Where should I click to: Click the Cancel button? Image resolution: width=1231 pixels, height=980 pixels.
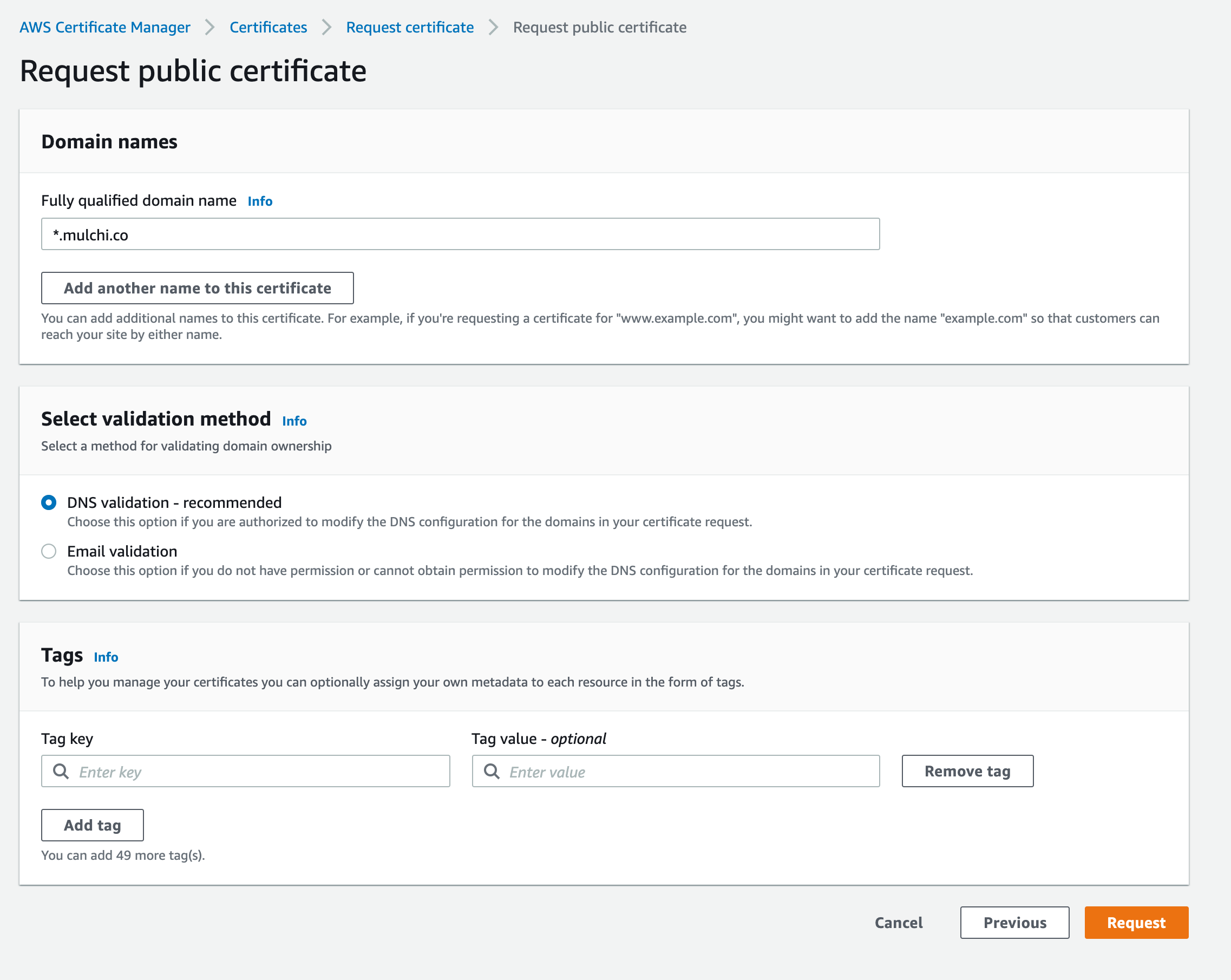click(899, 921)
